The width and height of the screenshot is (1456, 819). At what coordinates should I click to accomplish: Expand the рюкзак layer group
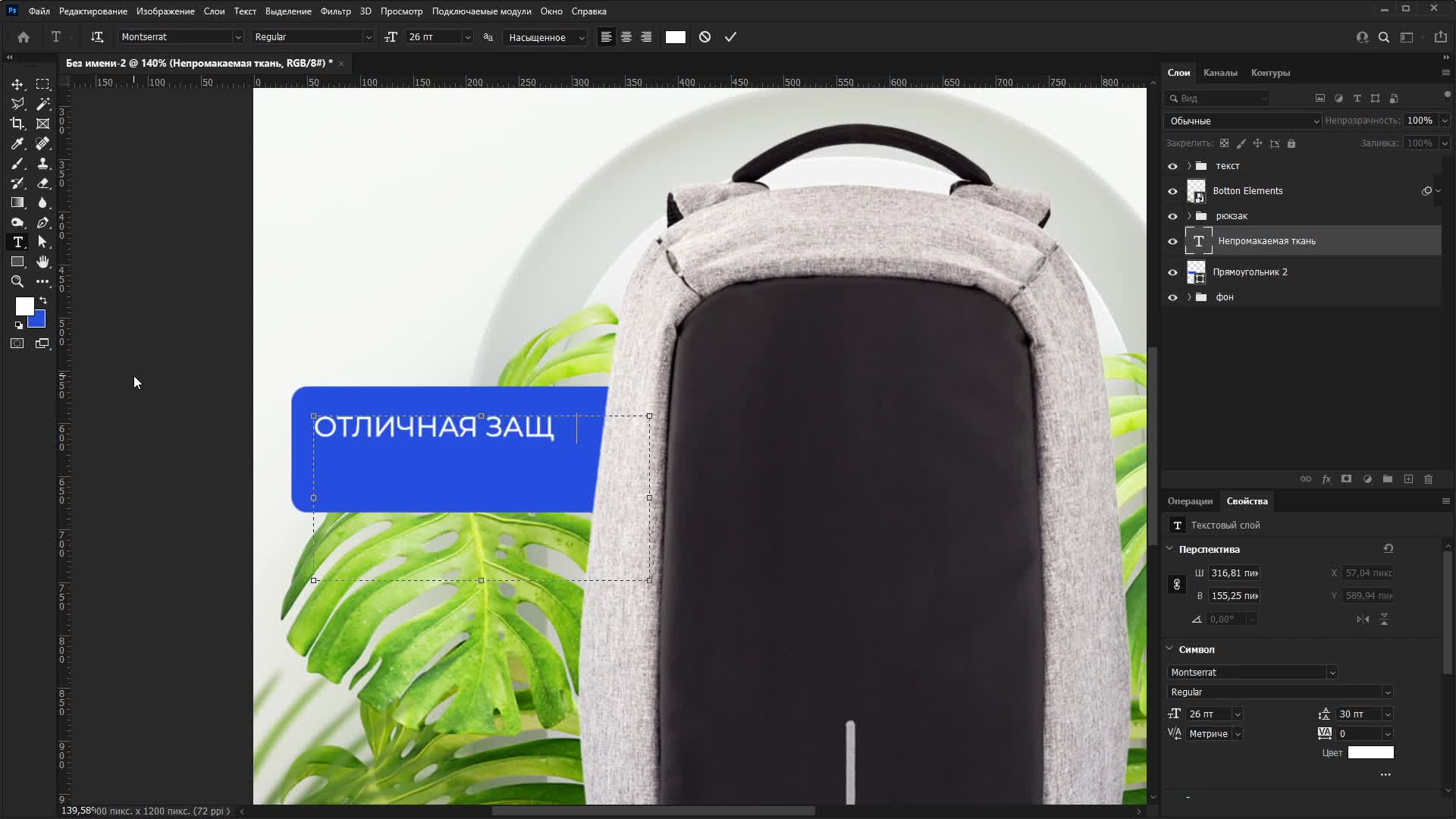[1189, 216]
